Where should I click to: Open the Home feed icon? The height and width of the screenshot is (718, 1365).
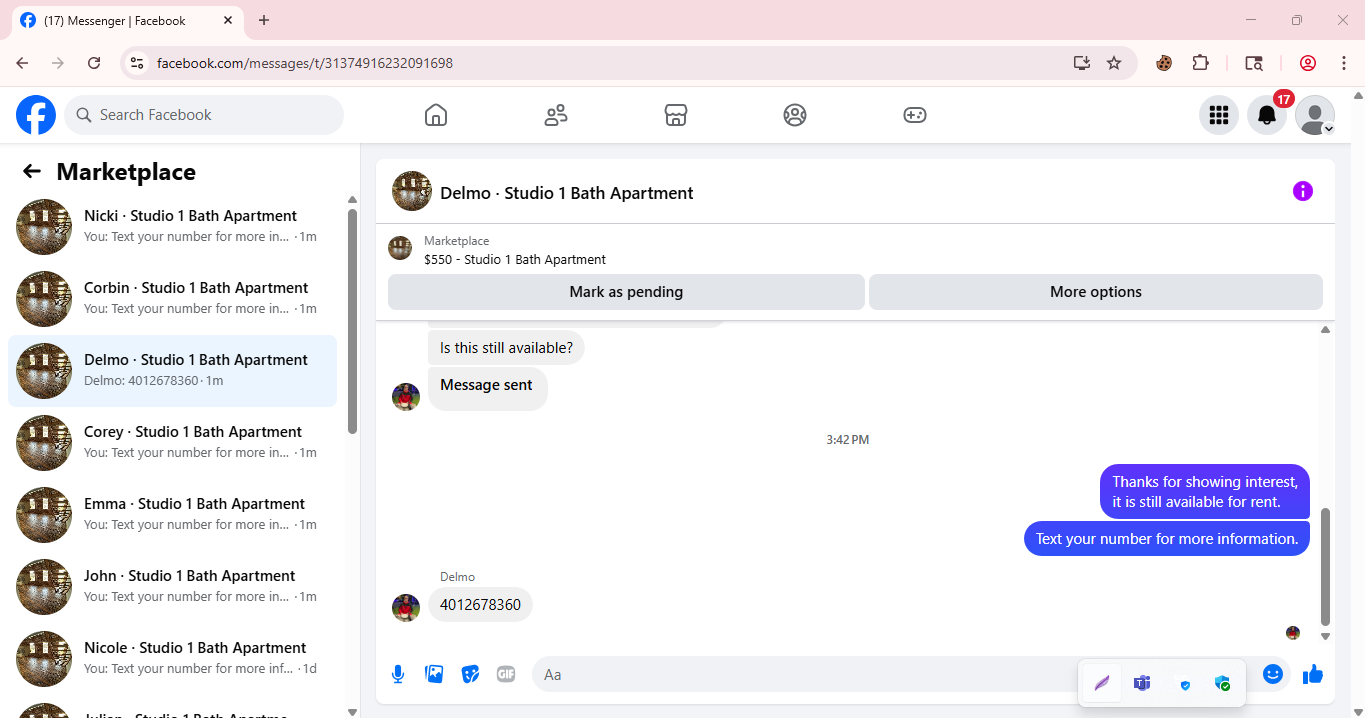pyautogui.click(x=436, y=115)
